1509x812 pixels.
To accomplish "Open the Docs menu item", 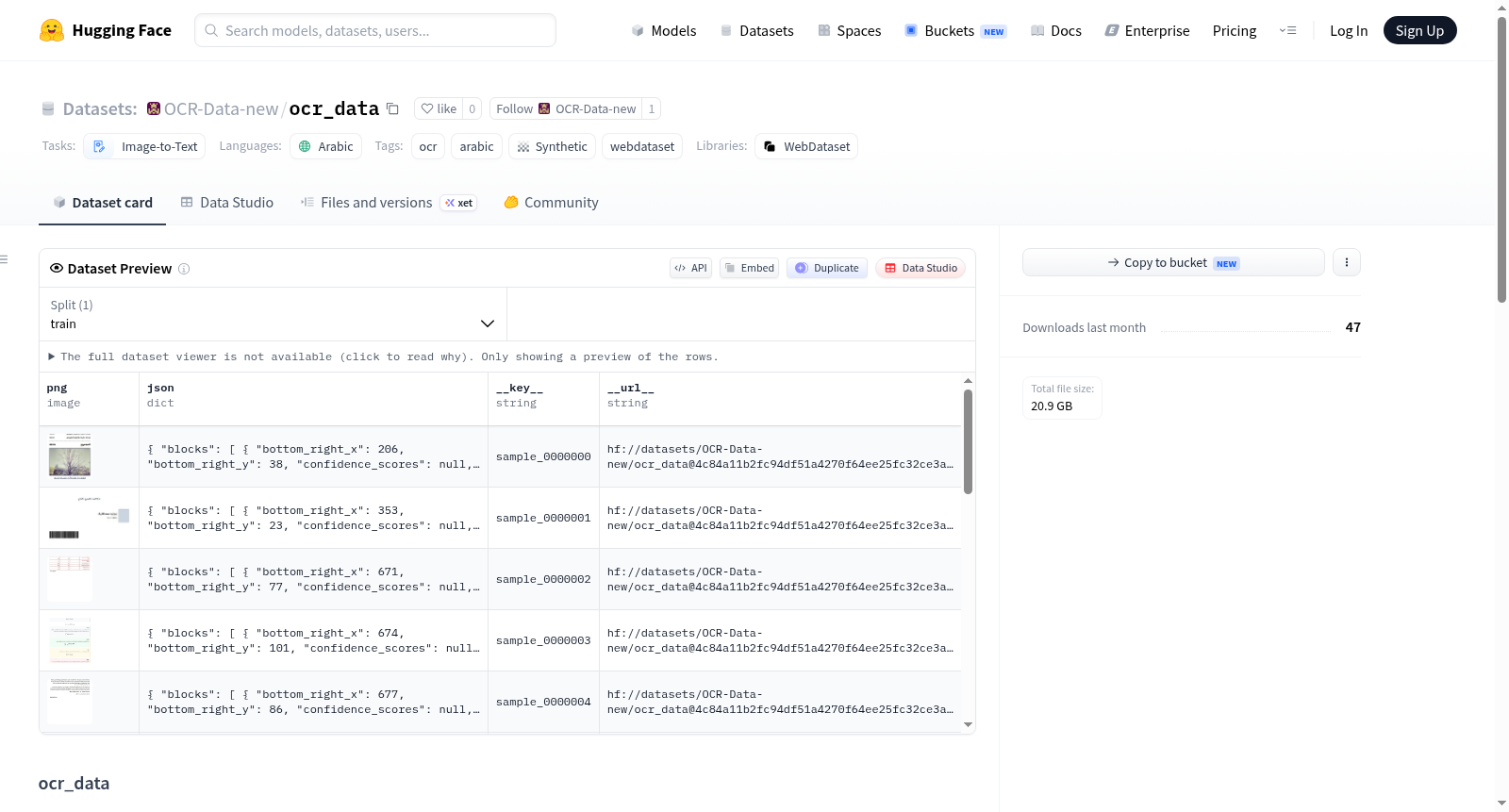I will coord(1056,30).
